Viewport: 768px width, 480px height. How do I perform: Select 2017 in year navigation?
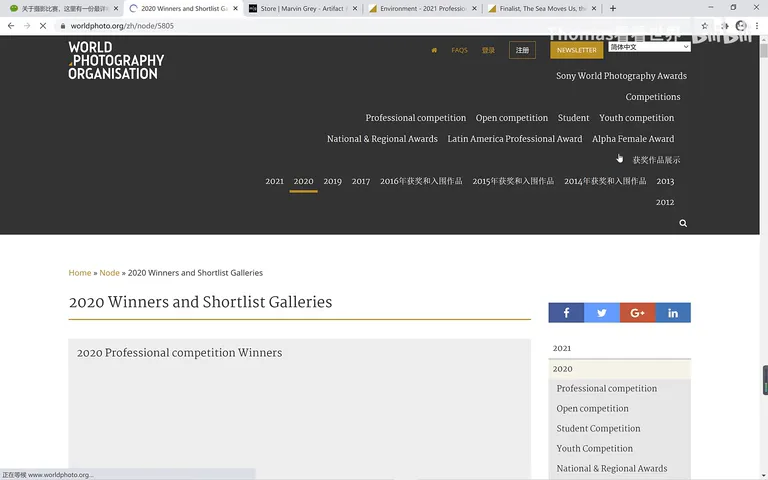360,181
